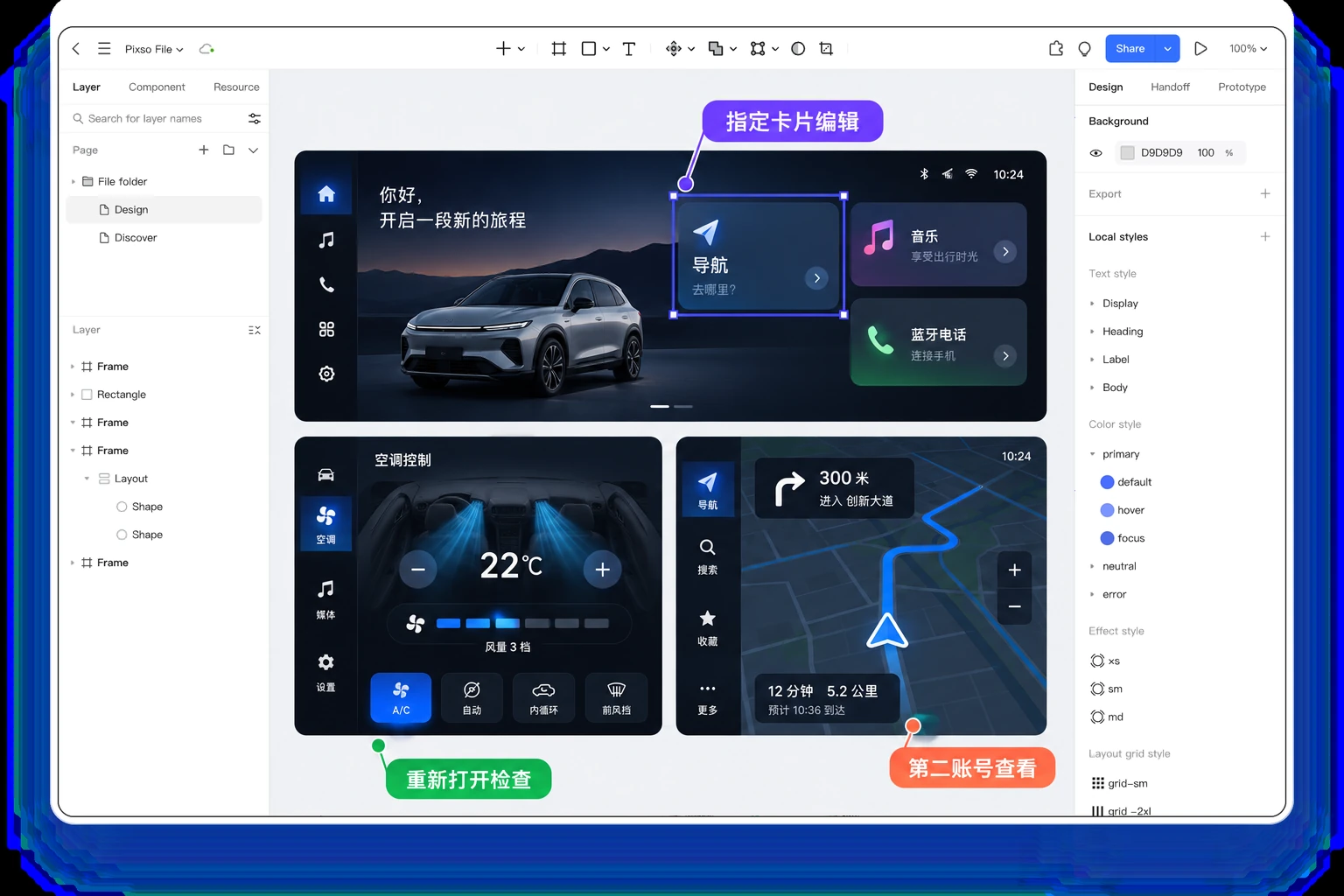
Task: Open the Prototype tab
Action: [x=1242, y=87]
